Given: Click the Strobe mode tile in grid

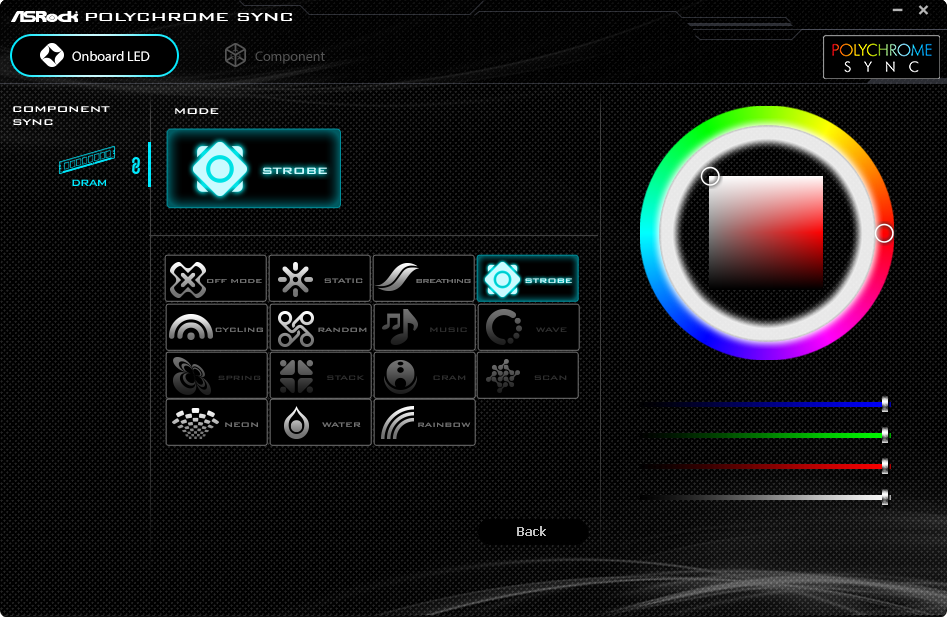Looking at the screenshot, I should coord(527,278).
